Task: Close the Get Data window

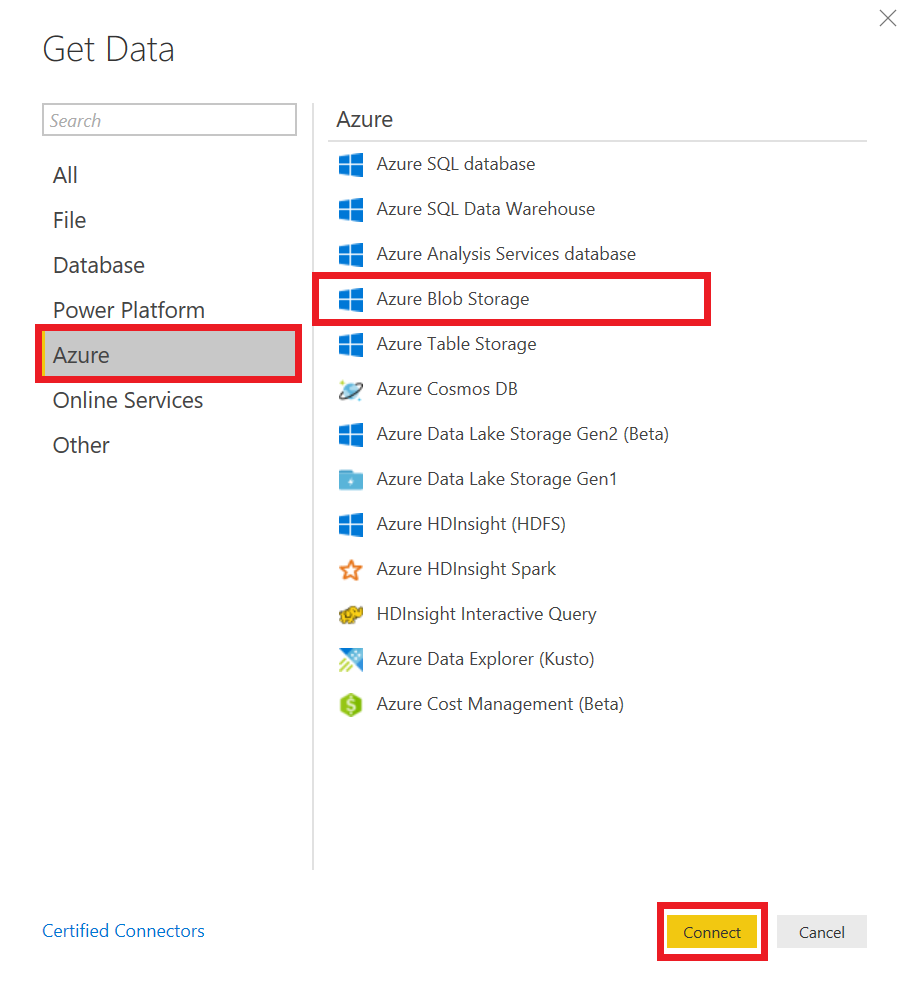Action: [x=887, y=18]
